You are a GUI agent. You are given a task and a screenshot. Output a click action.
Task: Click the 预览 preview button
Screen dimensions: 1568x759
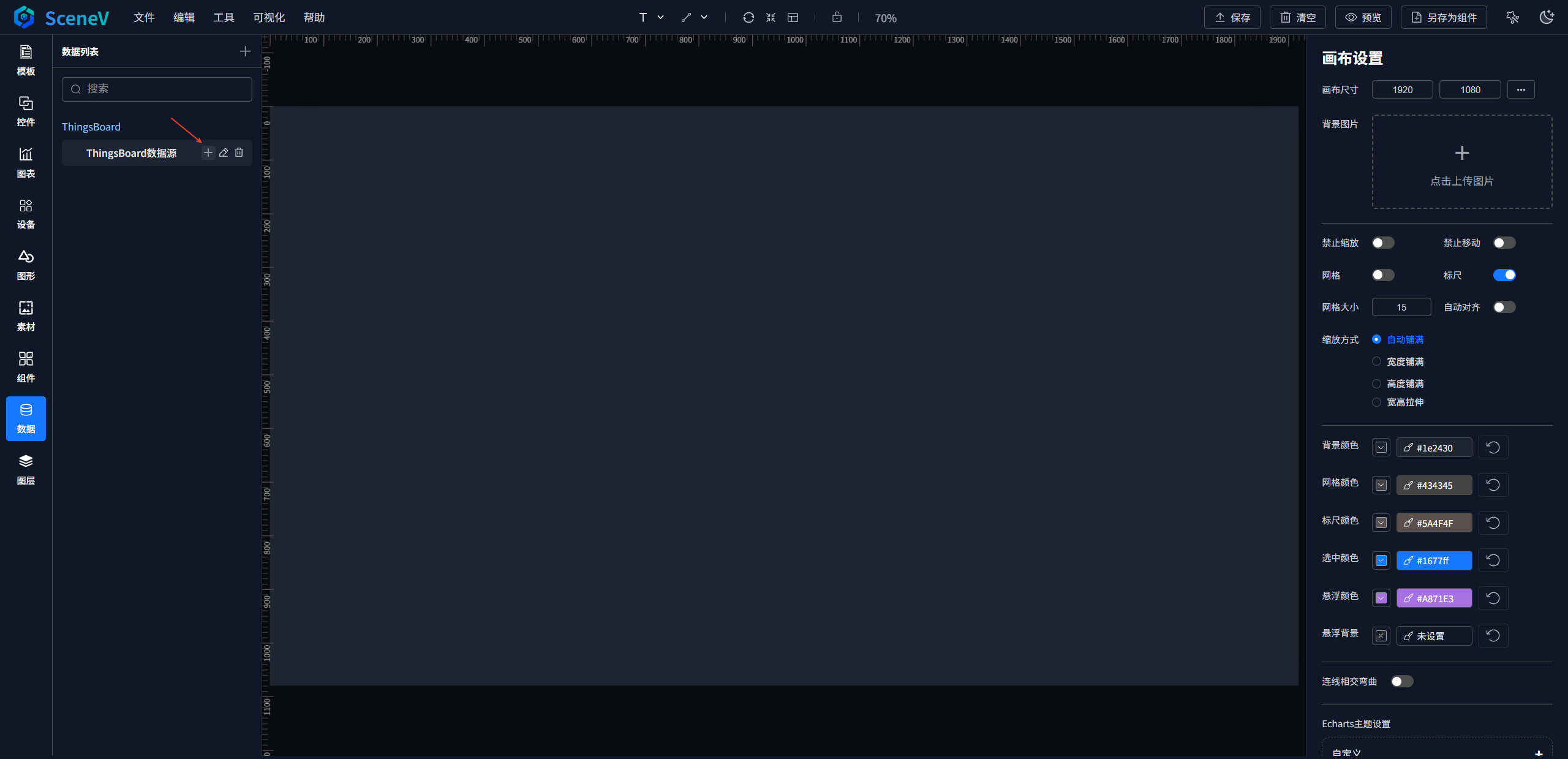(x=1363, y=17)
